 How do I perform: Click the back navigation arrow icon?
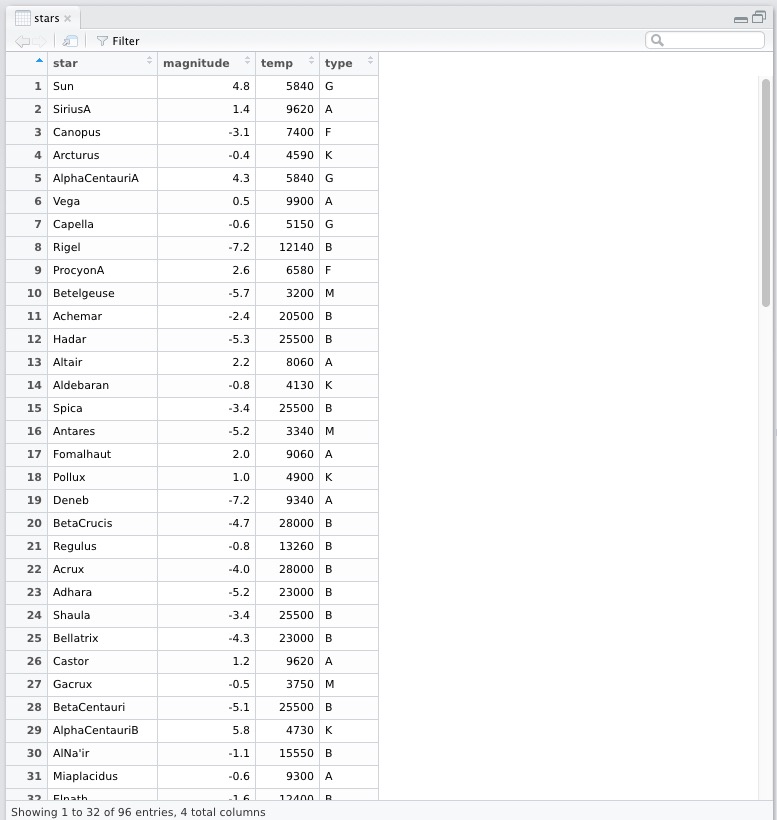click(21, 41)
